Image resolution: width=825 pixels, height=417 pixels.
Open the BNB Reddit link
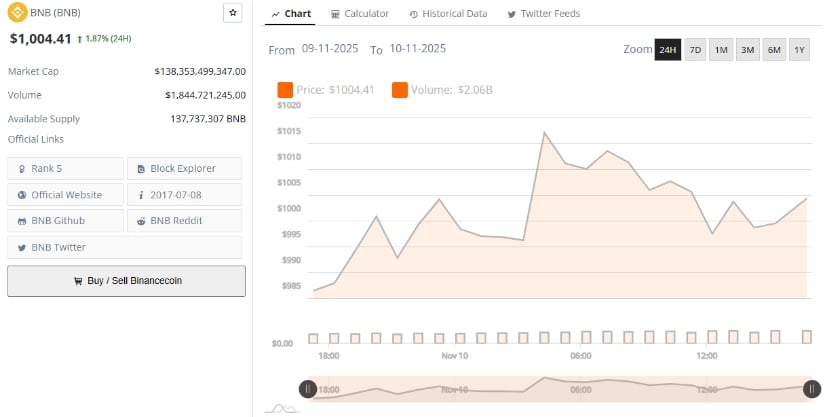183,220
